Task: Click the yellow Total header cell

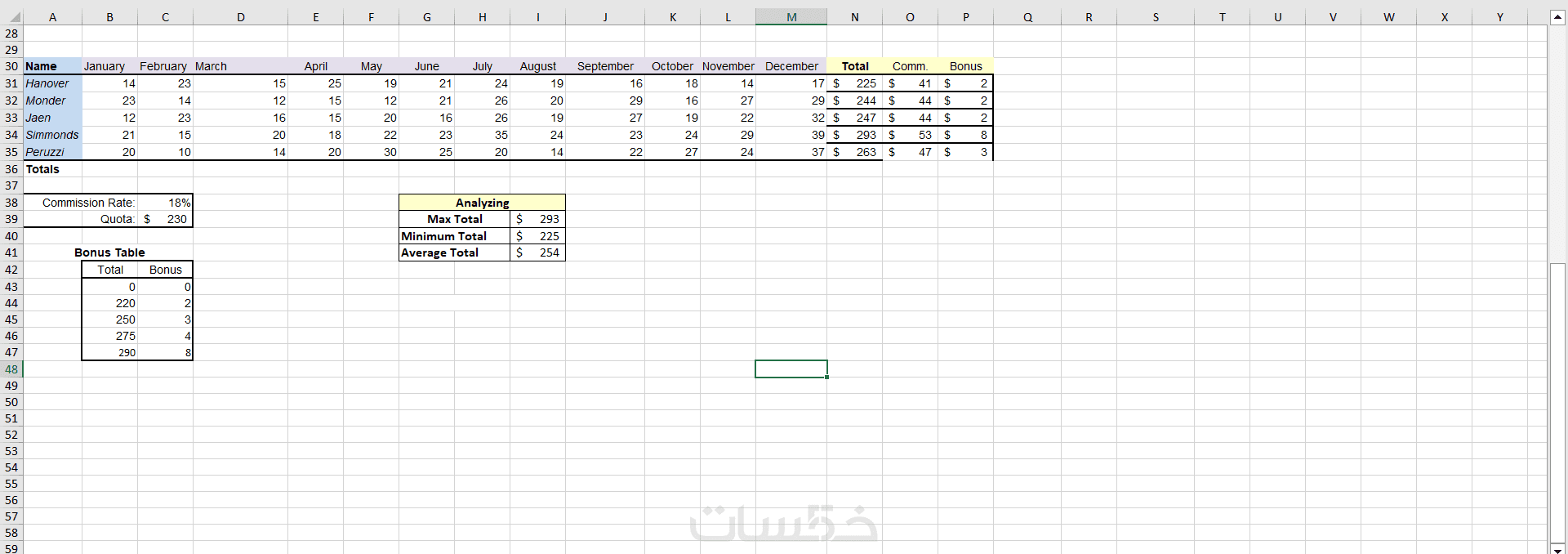Action: pyautogui.click(x=855, y=66)
